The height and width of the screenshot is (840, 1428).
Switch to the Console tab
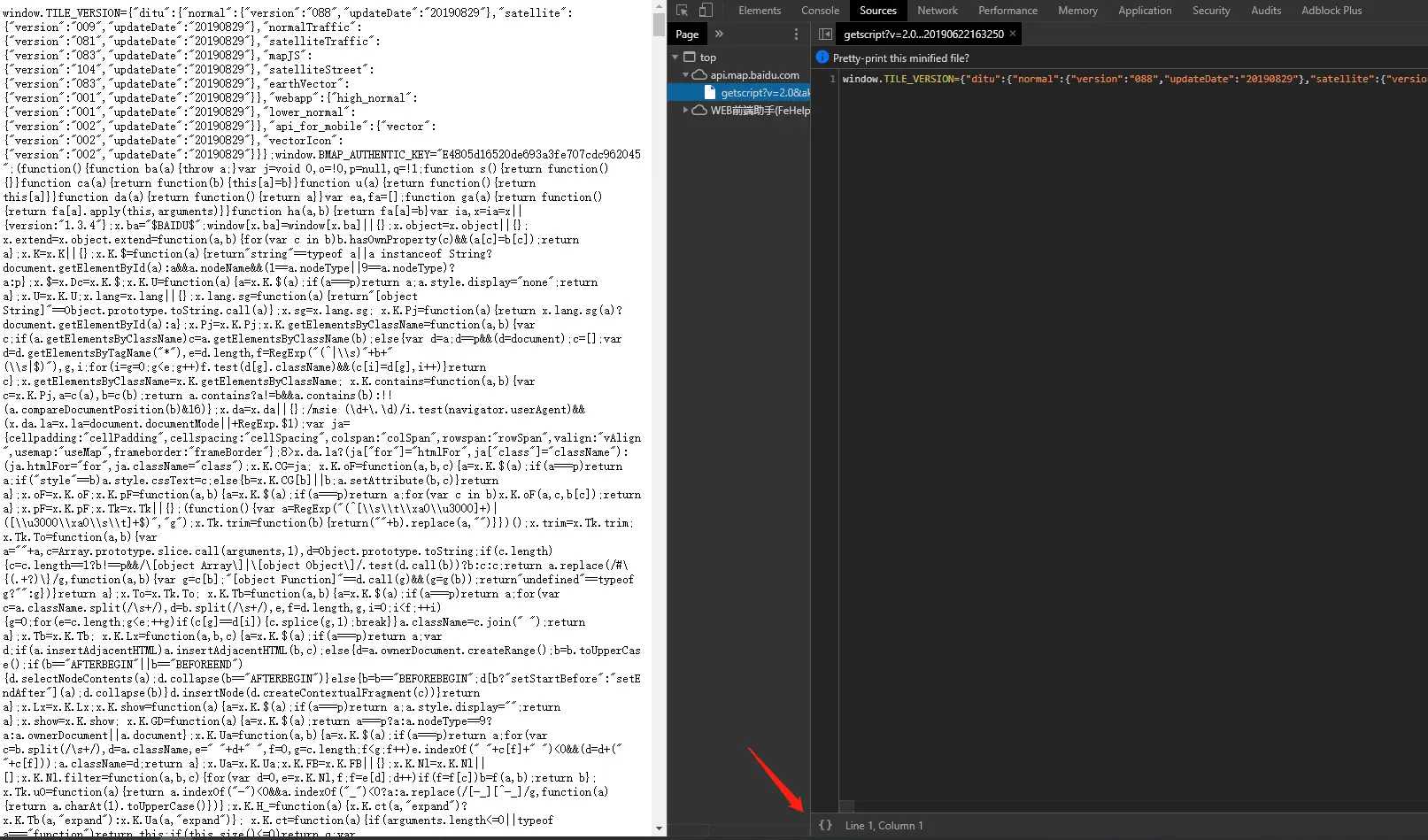820,11
